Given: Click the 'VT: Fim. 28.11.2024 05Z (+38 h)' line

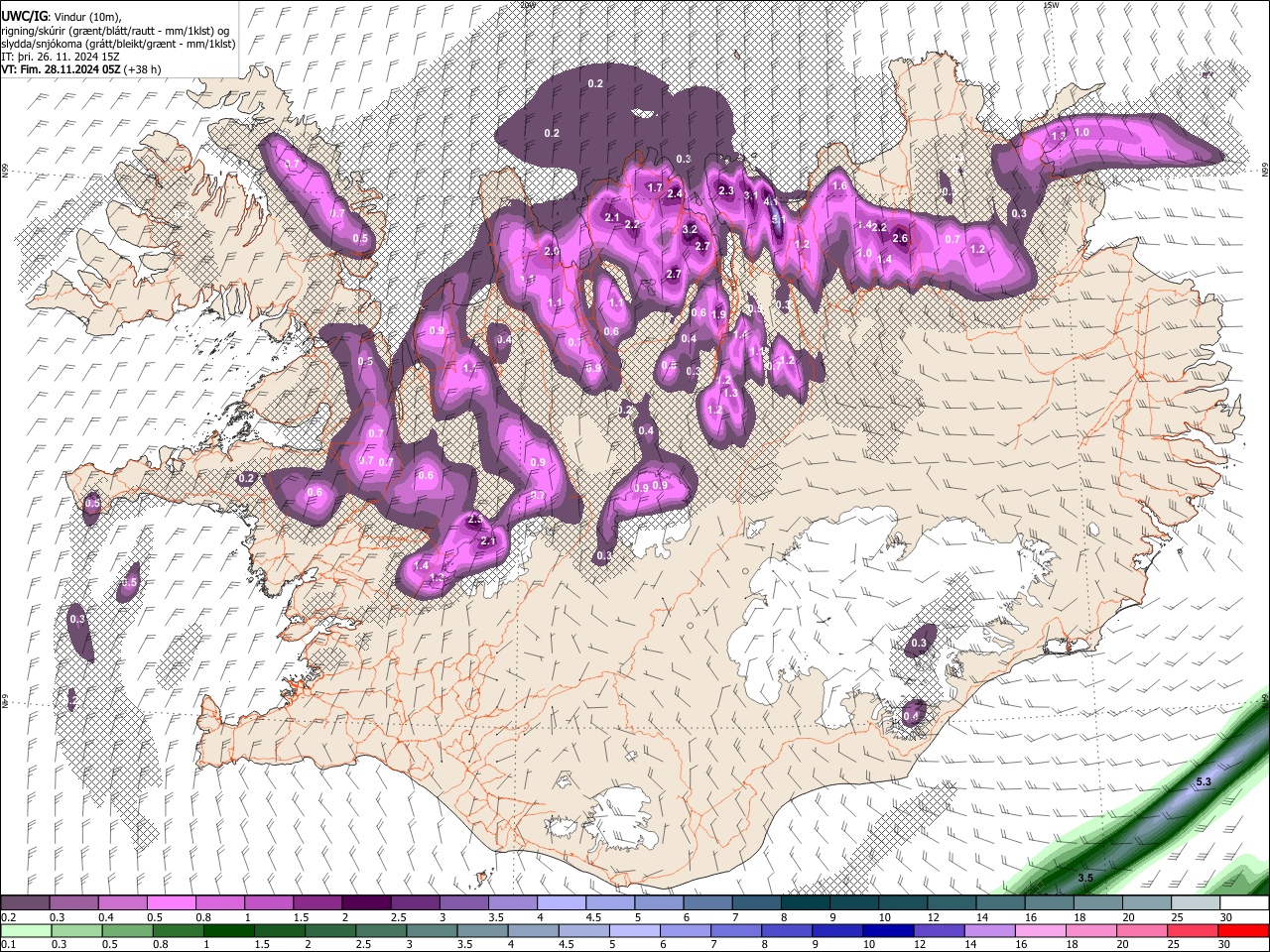Looking at the screenshot, I should pyautogui.click(x=81, y=69).
